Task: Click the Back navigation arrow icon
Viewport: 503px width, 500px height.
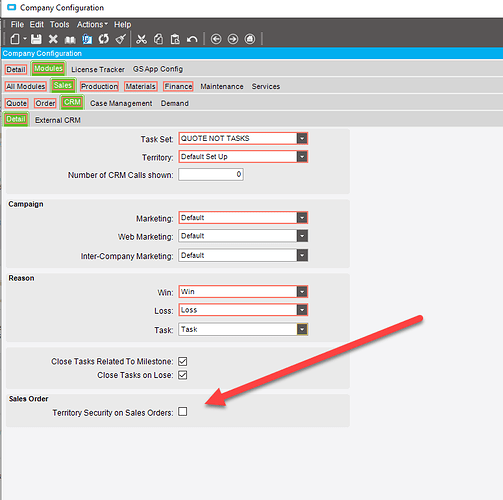Action: tap(216, 39)
